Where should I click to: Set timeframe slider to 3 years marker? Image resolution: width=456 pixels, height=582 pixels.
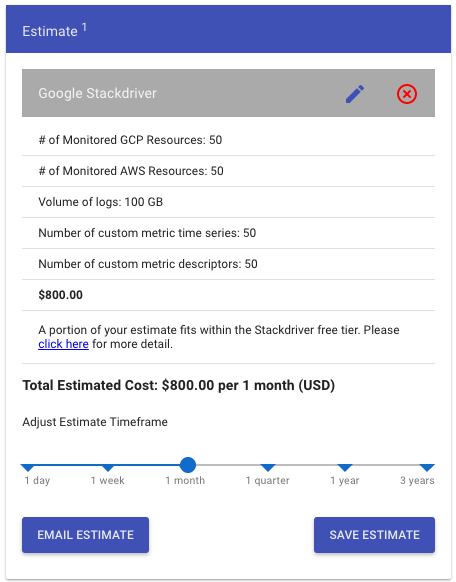pyautogui.click(x=427, y=468)
